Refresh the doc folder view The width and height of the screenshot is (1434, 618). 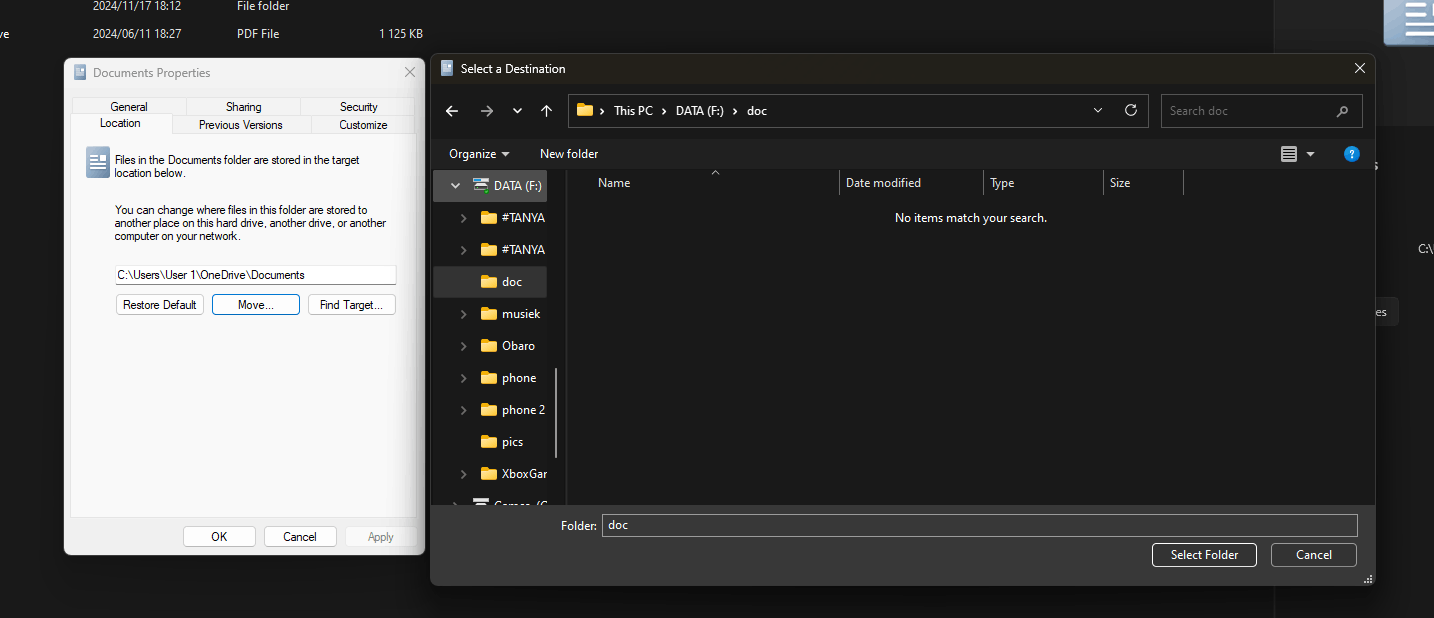pos(1131,110)
